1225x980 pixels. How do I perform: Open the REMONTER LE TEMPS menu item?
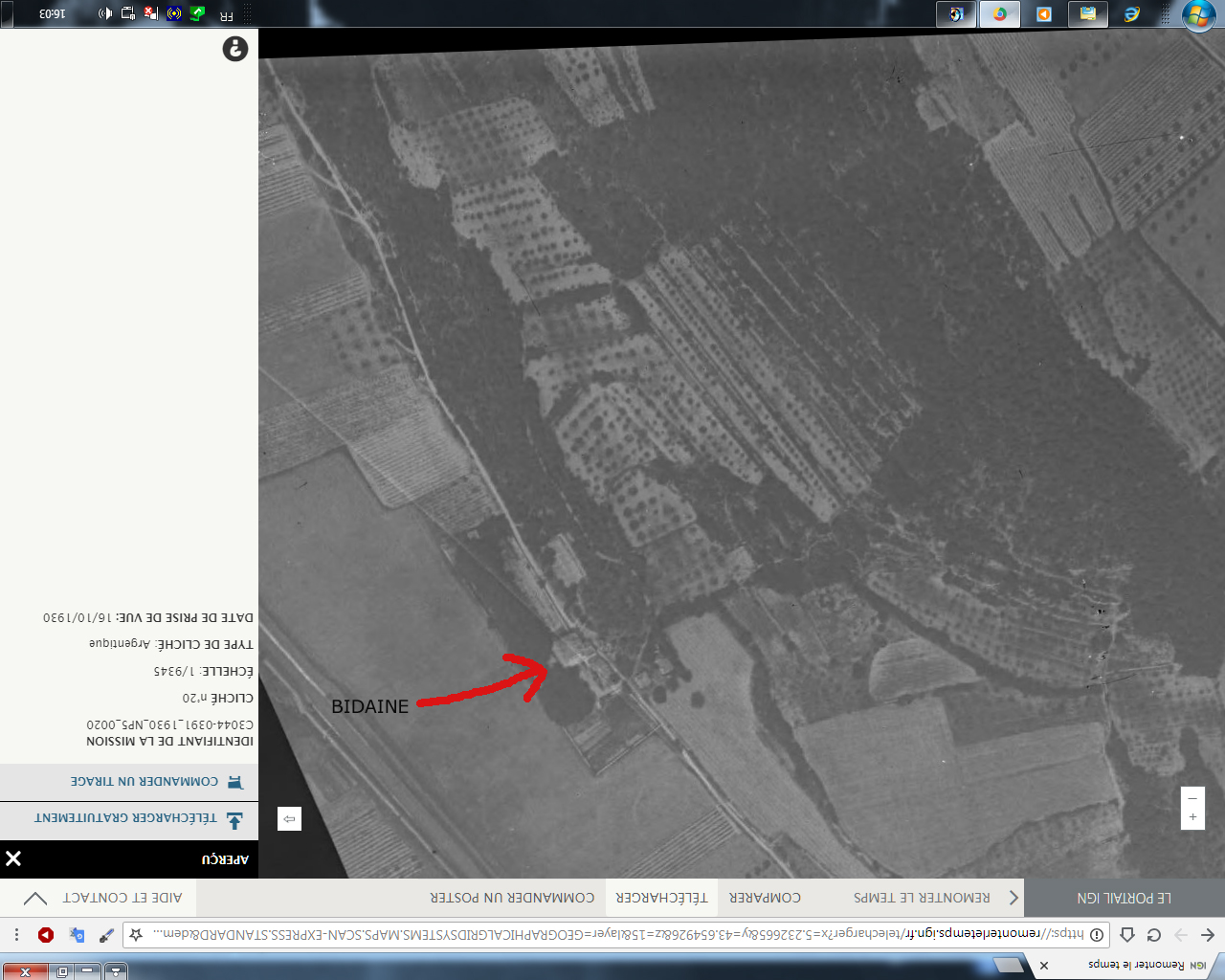[922, 898]
